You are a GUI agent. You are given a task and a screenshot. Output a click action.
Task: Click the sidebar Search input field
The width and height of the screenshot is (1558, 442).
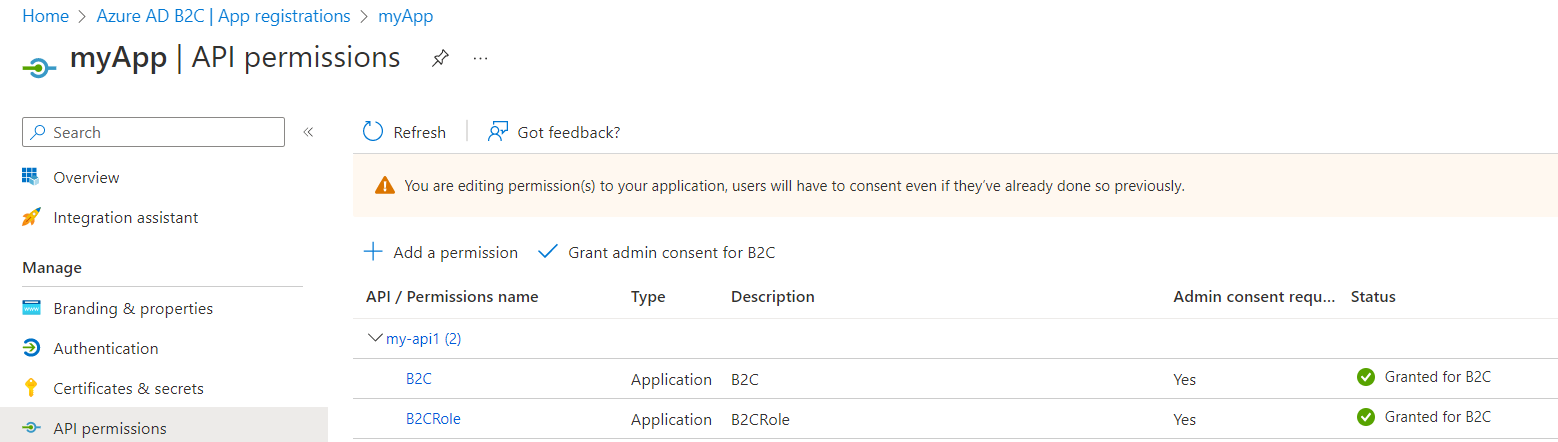153,132
